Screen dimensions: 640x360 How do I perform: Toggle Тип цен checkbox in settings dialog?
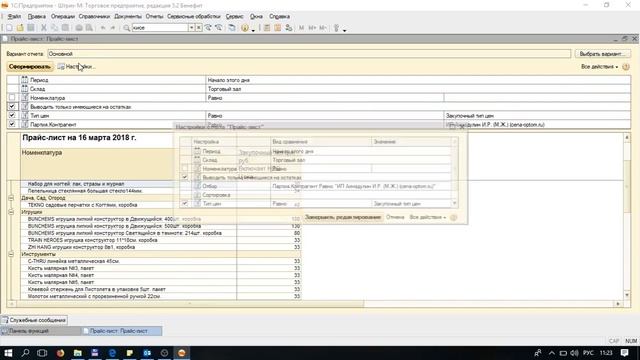[x=185, y=203]
